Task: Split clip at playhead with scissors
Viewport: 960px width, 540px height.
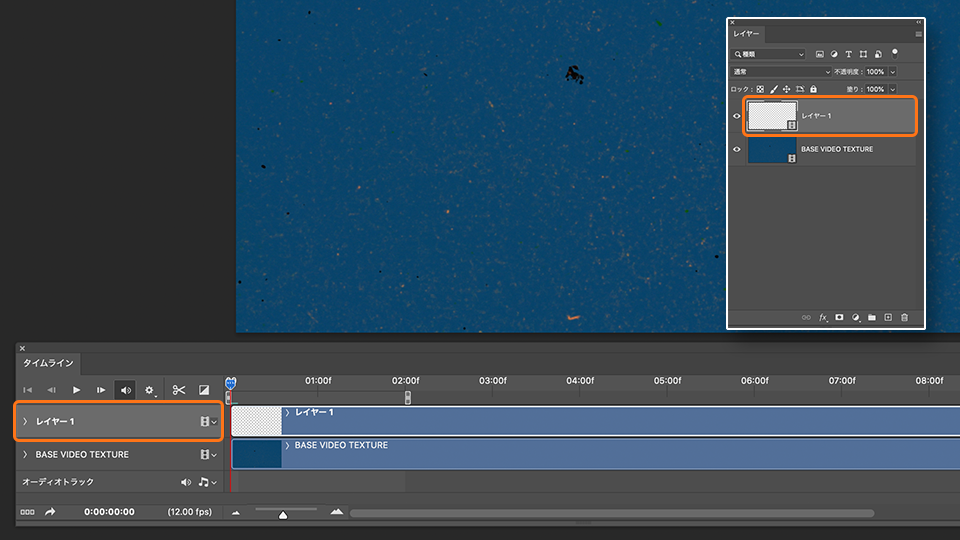Action: pos(179,390)
